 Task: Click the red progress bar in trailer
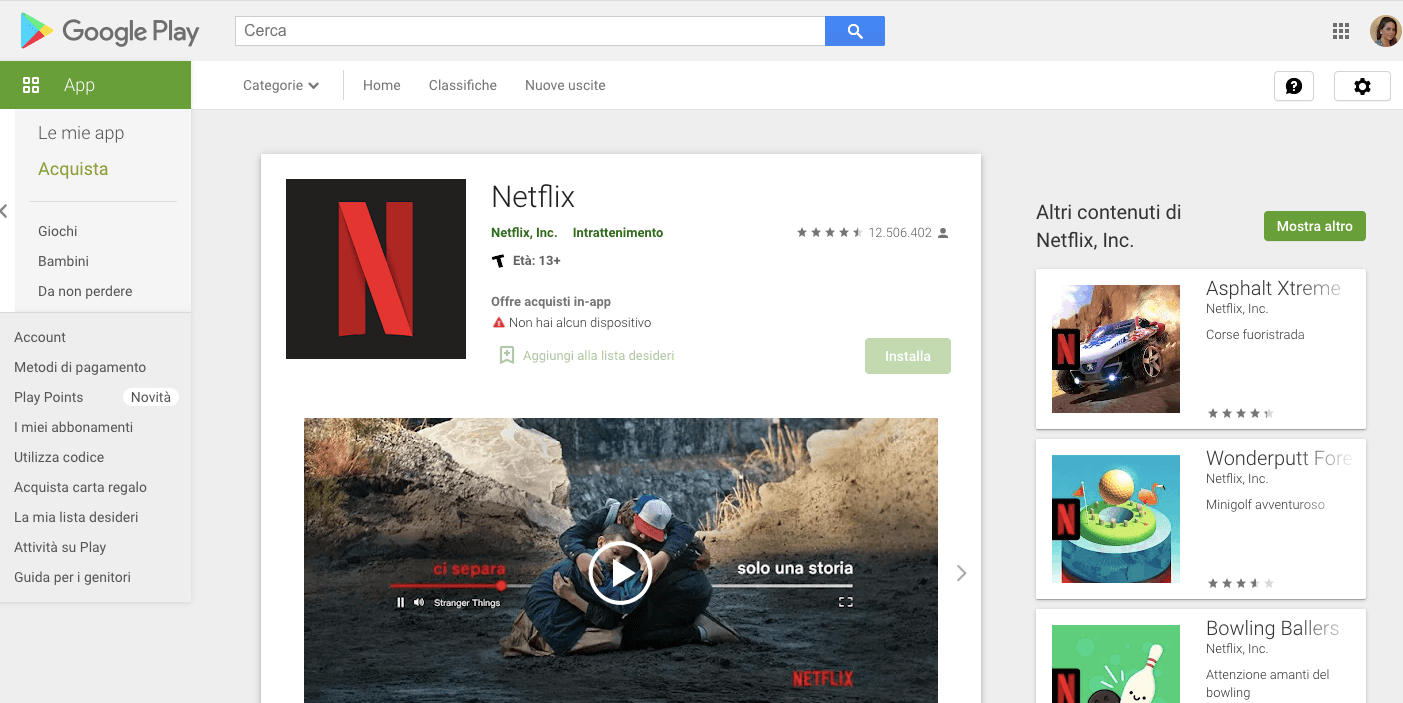445,585
